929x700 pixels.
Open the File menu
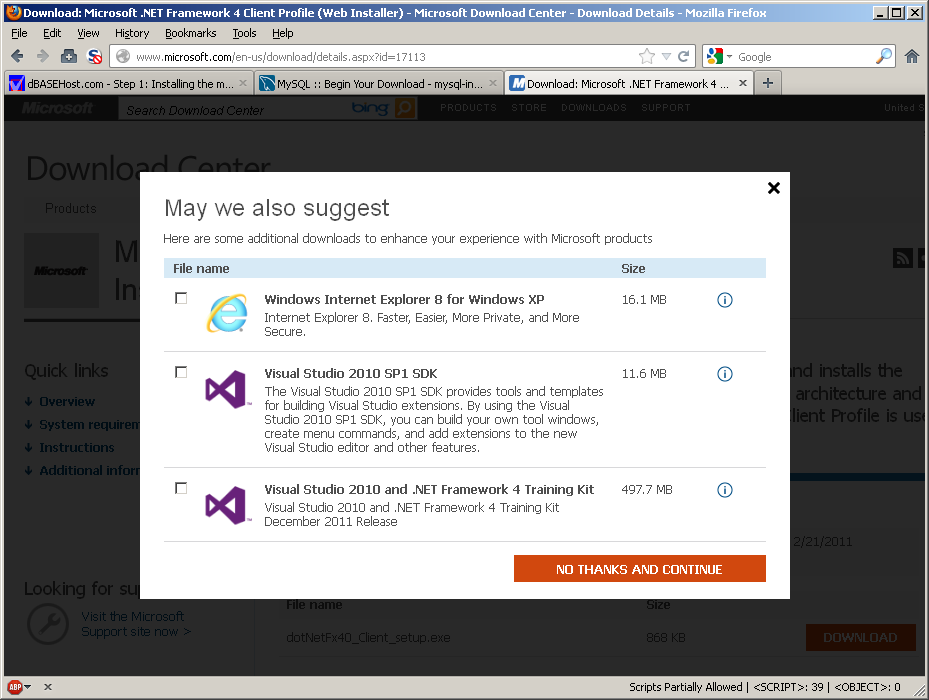point(19,33)
